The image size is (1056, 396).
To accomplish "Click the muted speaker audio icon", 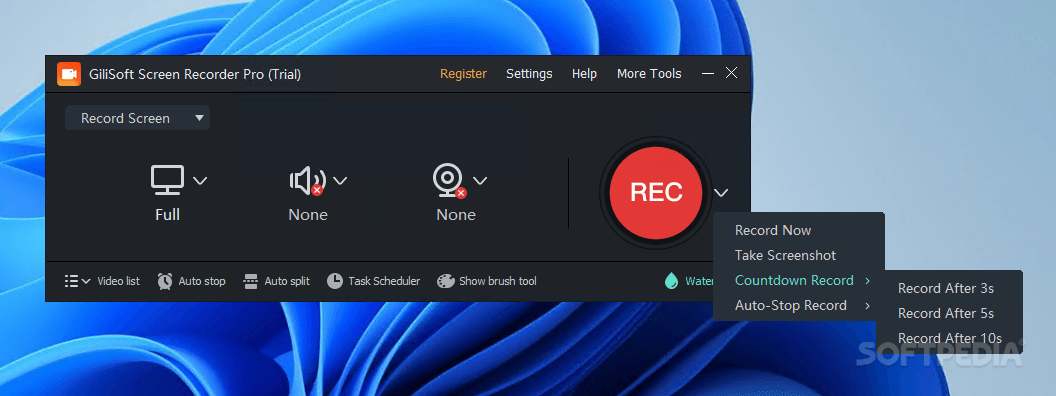I will pos(308,180).
